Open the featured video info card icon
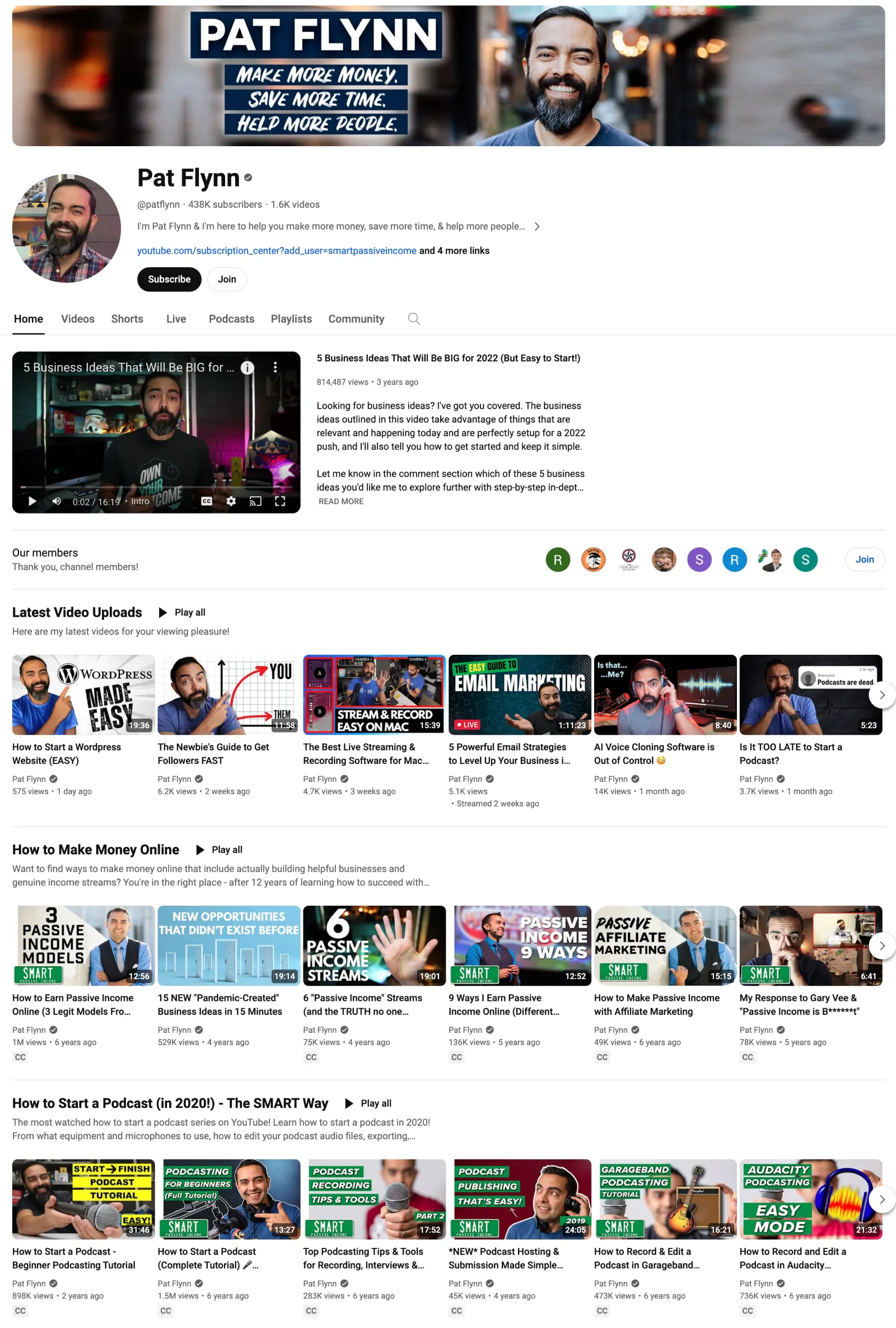896x1328 pixels. pos(247,368)
